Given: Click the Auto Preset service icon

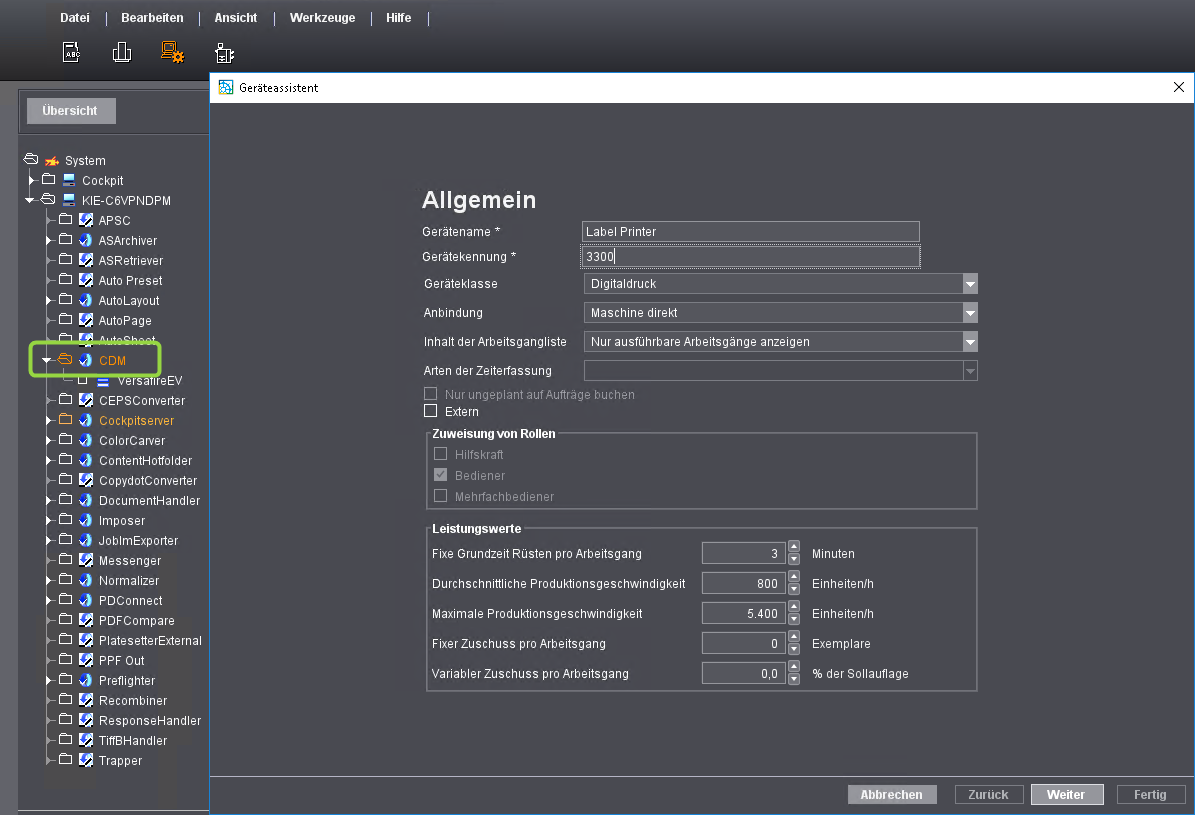Looking at the screenshot, I should pyautogui.click(x=86, y=280).
